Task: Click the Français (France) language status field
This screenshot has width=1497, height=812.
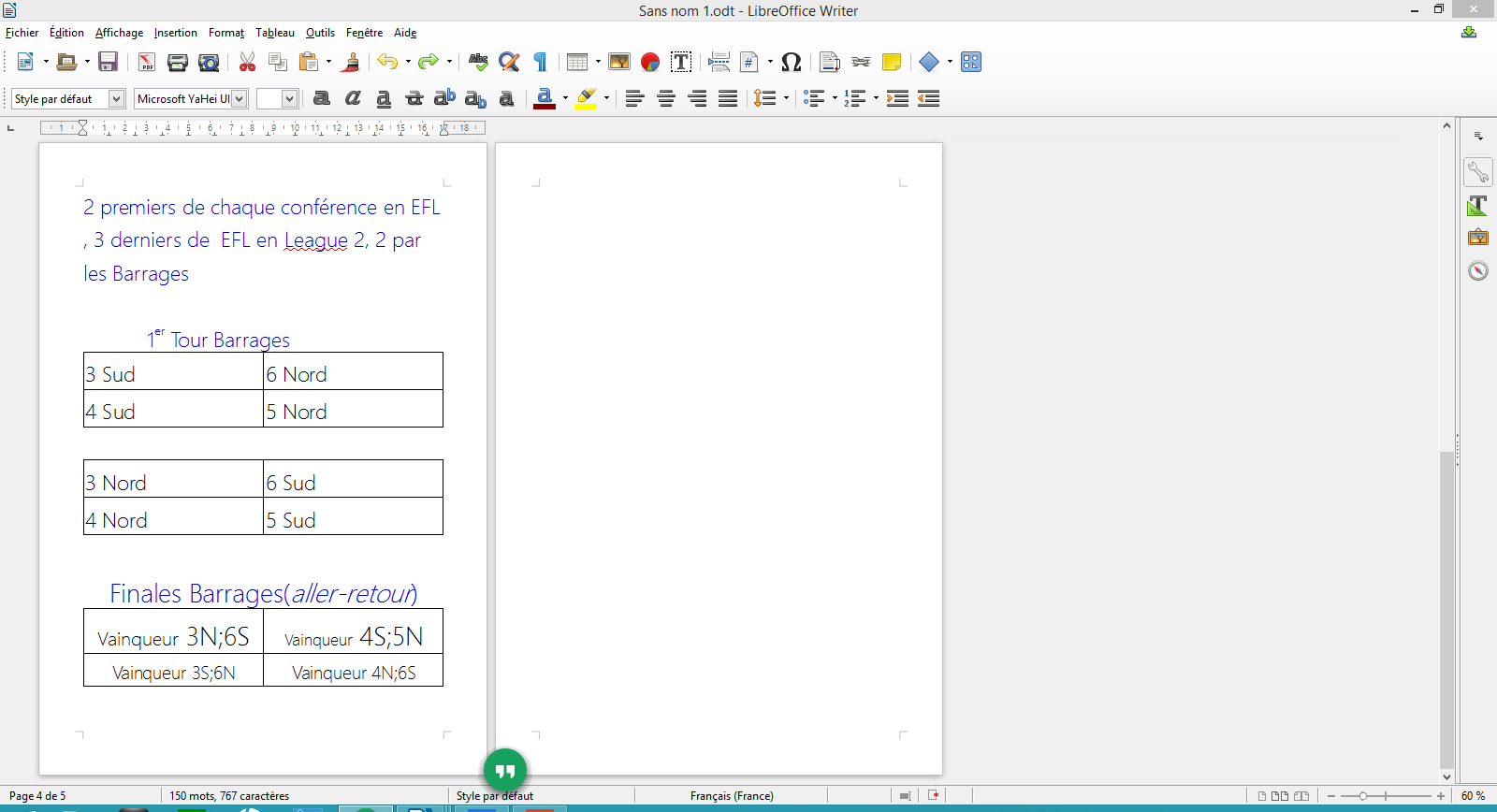Action: pyautogui.click(x=732, y=796)
